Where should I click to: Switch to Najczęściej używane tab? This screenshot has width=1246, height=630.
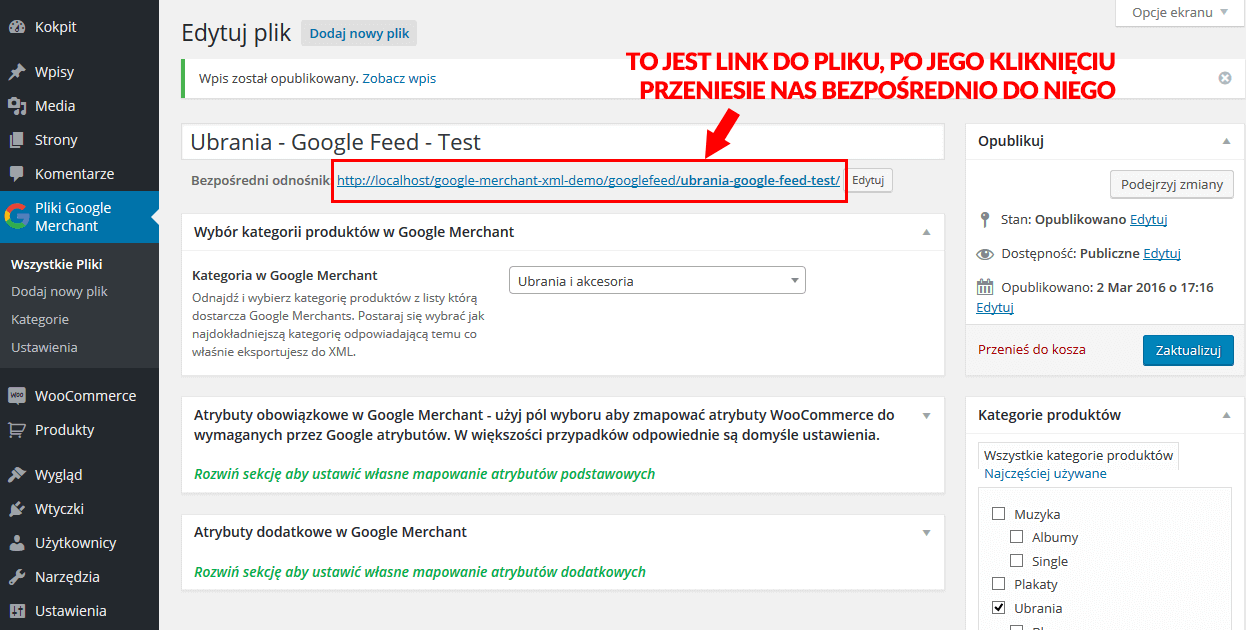click(x=1045, y=474)
